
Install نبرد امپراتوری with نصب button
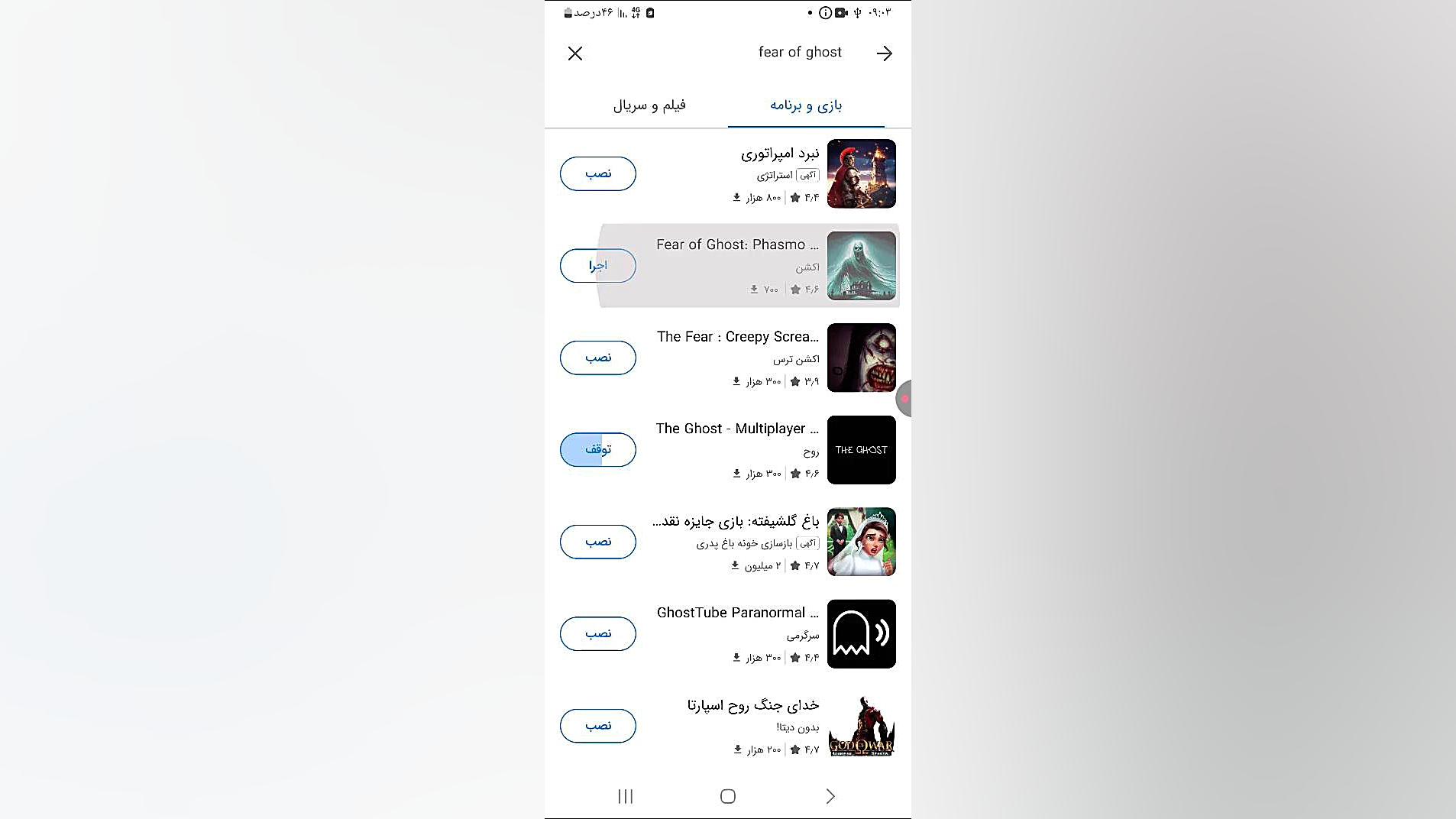598,173
